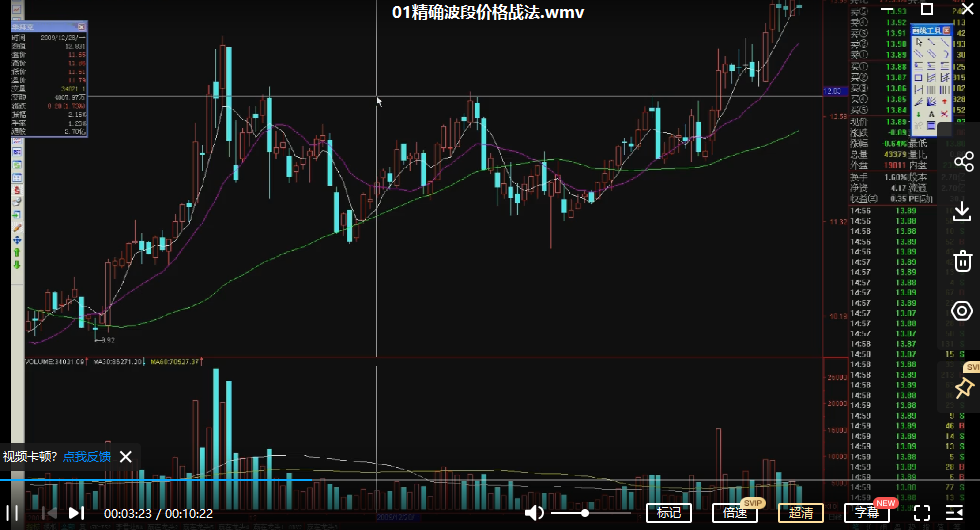Go to the previous video
Image resolution: width=980 pixels, height=530 pixels.
[49, 513]
